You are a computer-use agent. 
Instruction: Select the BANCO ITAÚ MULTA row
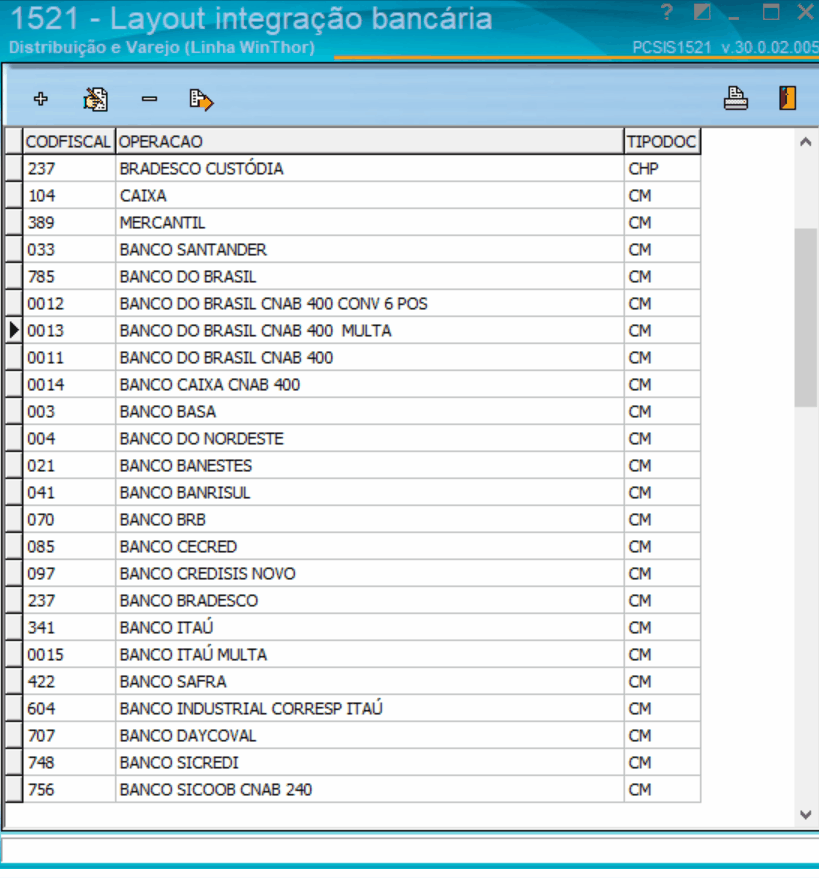362,655
